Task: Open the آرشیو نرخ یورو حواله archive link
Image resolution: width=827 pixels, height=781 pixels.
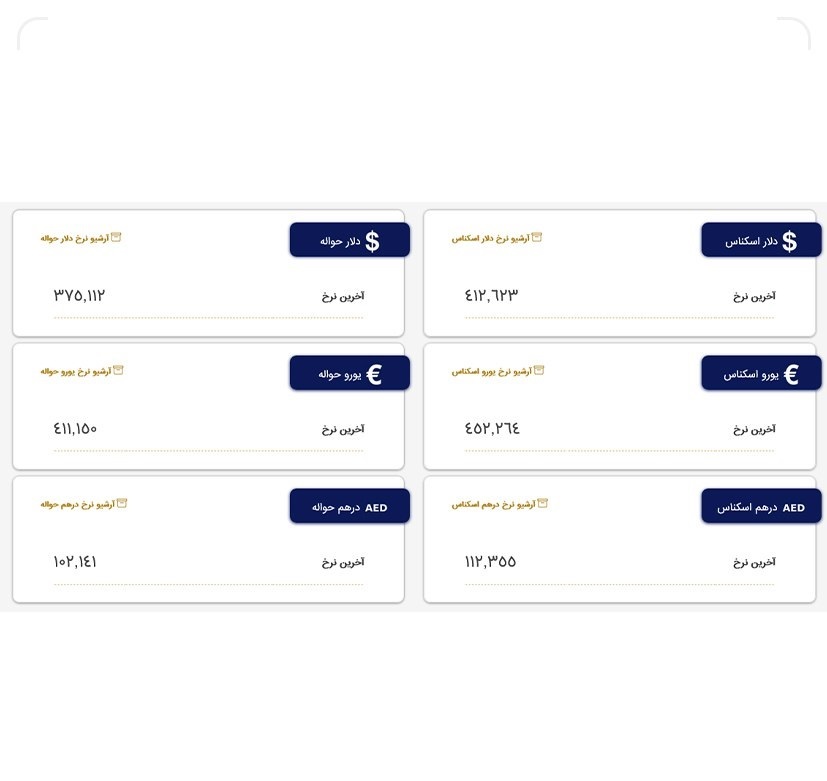Action: click(x=80, y=371)
